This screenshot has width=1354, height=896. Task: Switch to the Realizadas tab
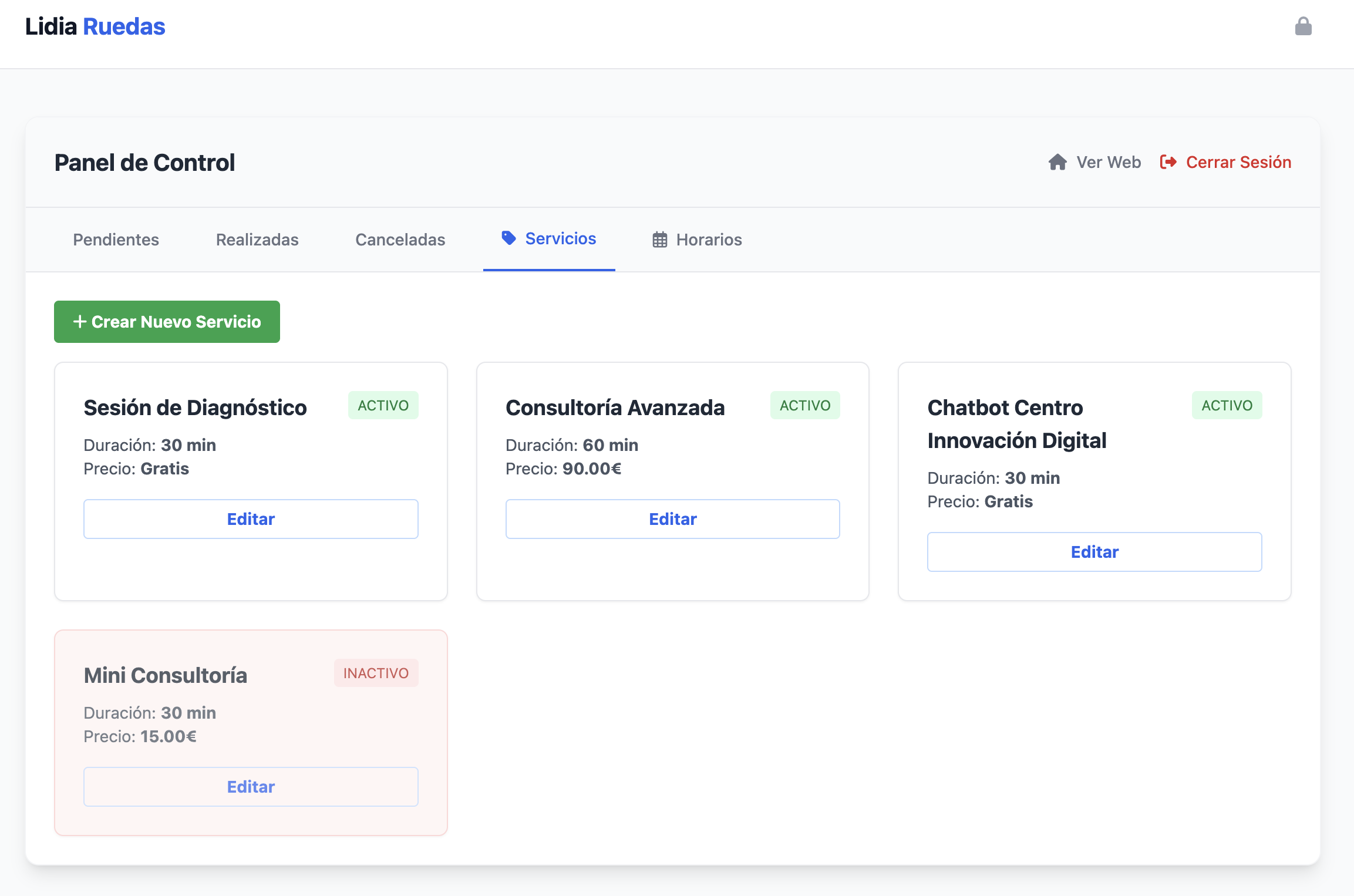click(x=257, y=240)
